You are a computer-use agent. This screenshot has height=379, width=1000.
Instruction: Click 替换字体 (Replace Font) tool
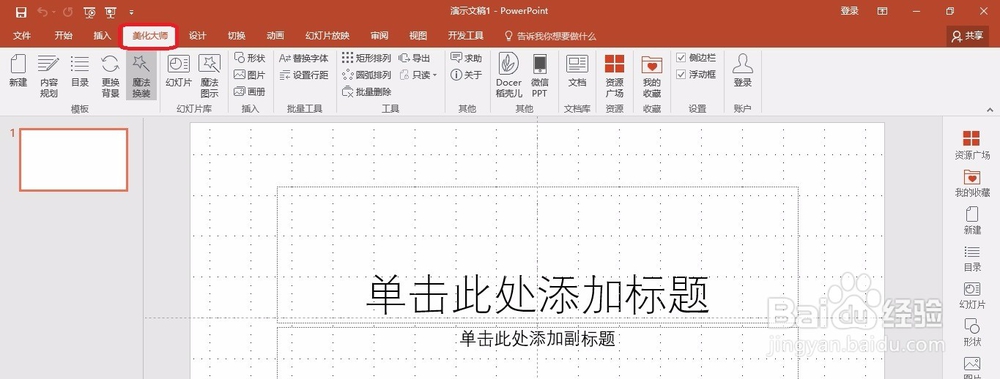pyautogui.click(x=304, y=58)
